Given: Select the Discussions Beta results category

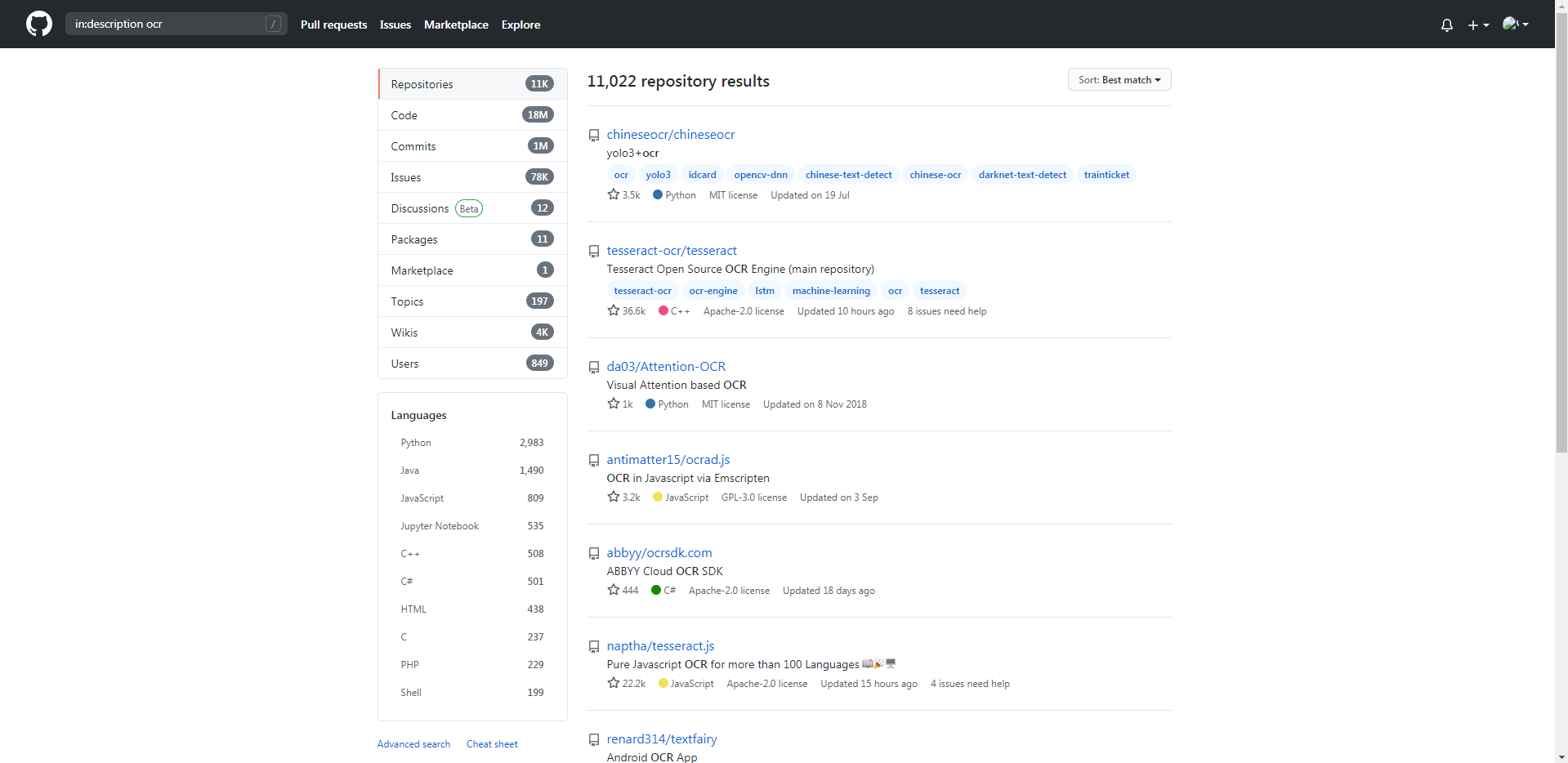Looking at the screenshot, I should 472,208.
